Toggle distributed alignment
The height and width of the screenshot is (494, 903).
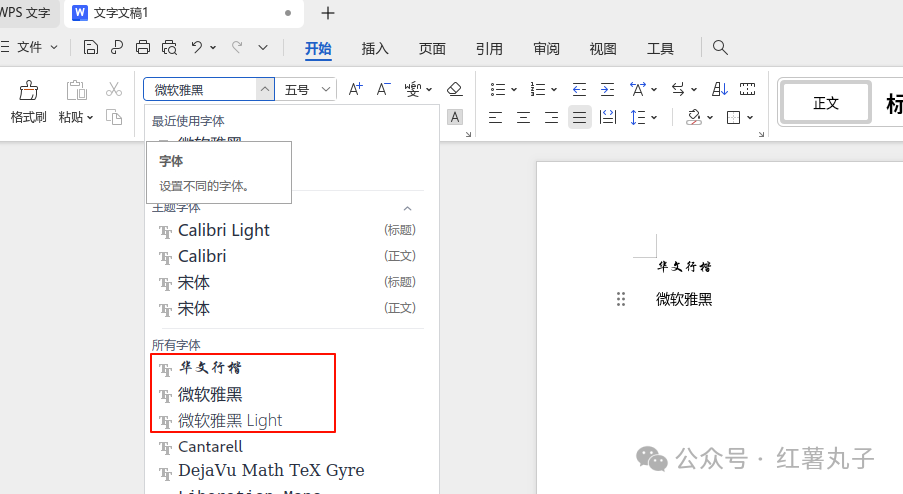click(x=608, y=117)
